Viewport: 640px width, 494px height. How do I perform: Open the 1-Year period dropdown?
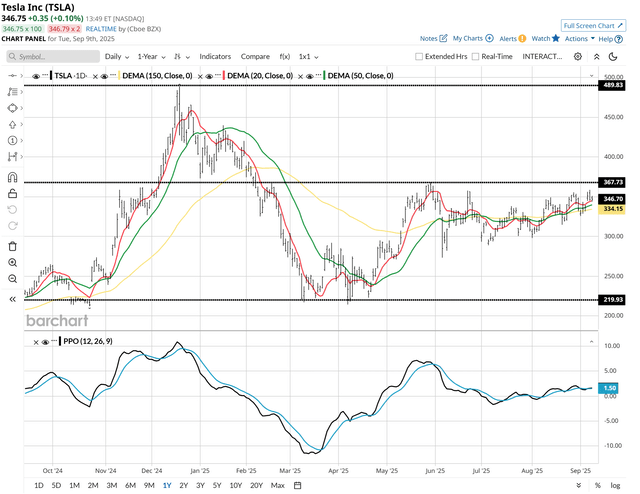(151, 57)
